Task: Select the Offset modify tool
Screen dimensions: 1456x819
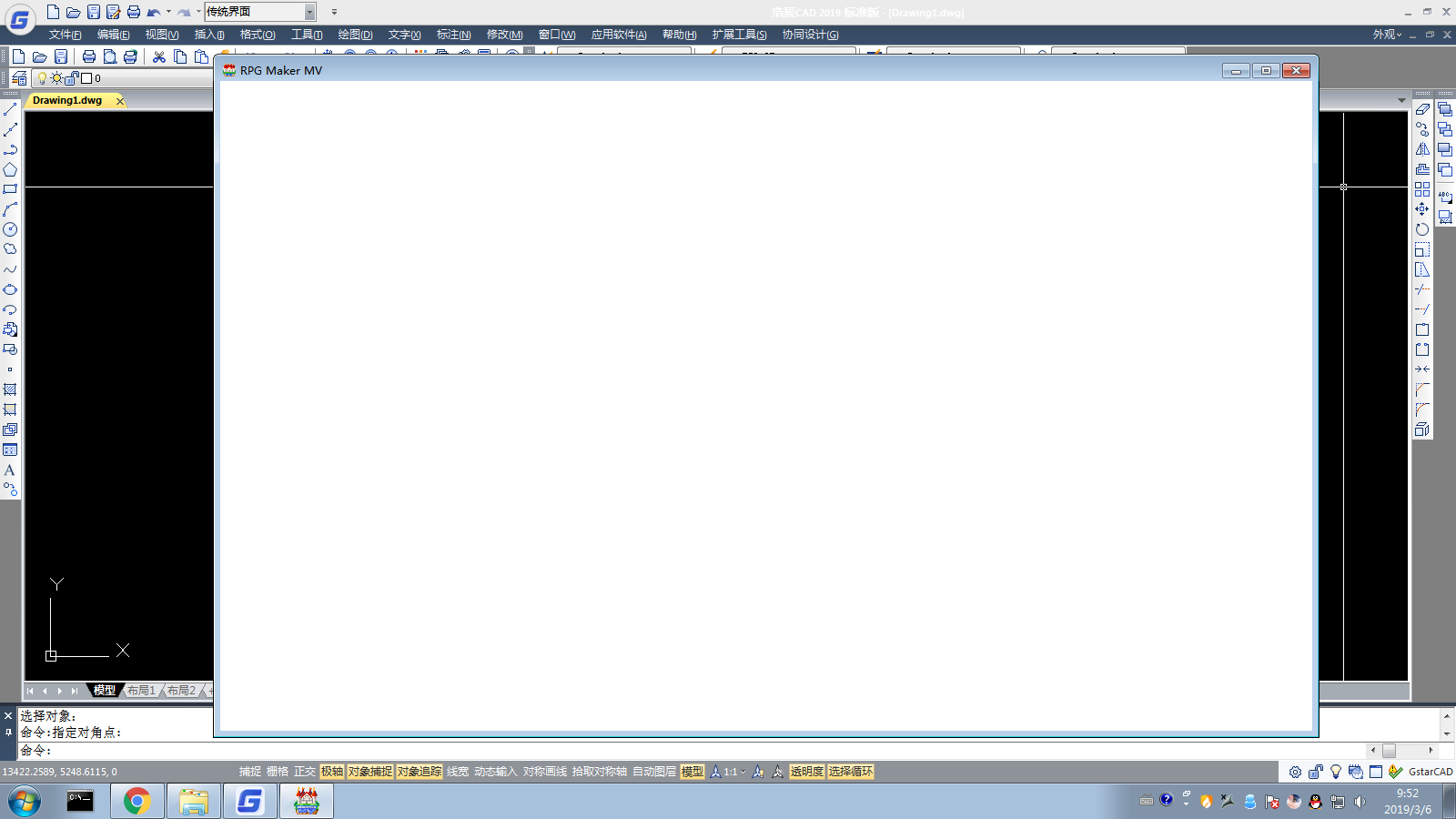Action: tap(1422, 169)
